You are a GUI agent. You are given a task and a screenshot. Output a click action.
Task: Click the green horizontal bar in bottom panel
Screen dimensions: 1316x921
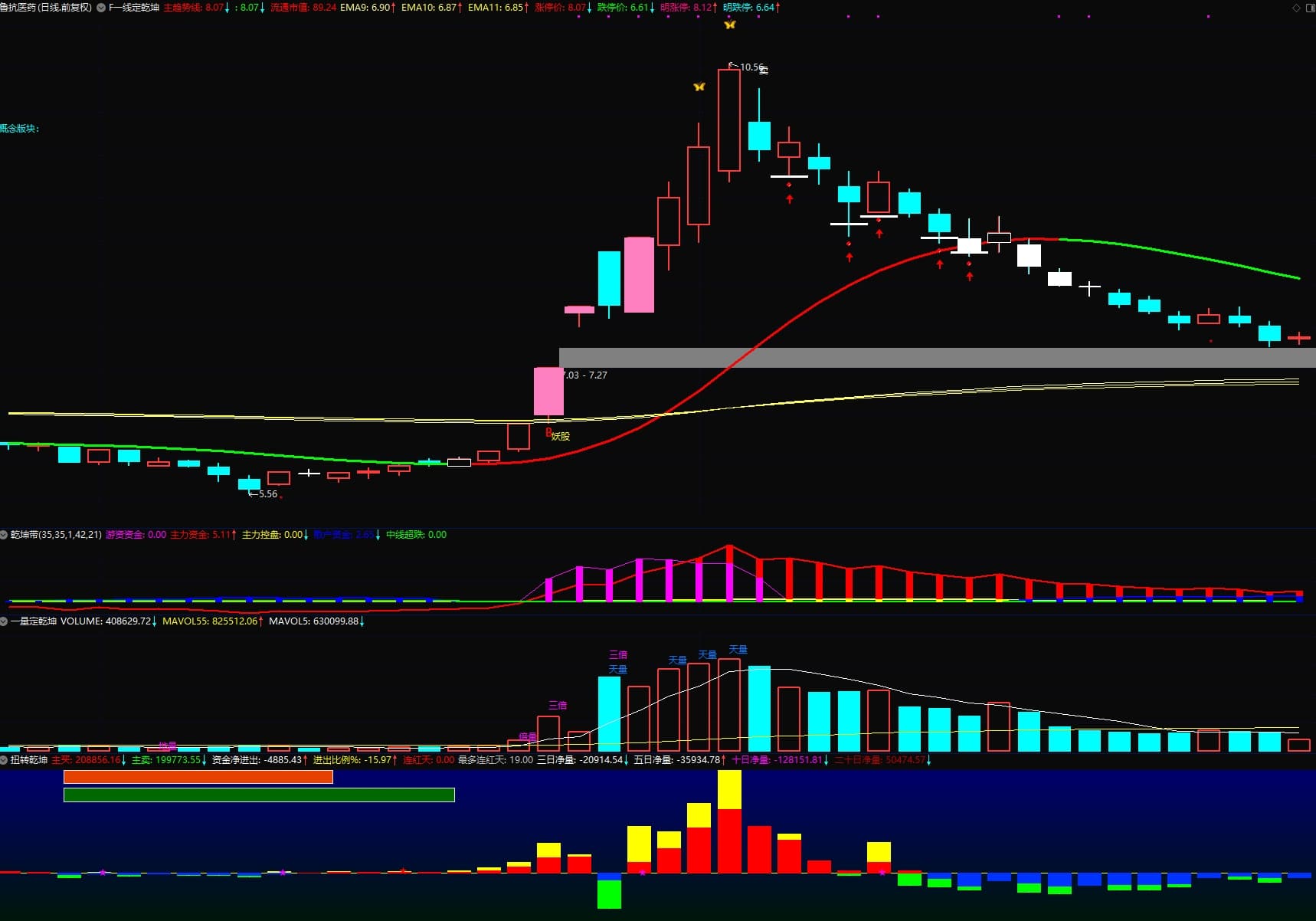point(259,795)
